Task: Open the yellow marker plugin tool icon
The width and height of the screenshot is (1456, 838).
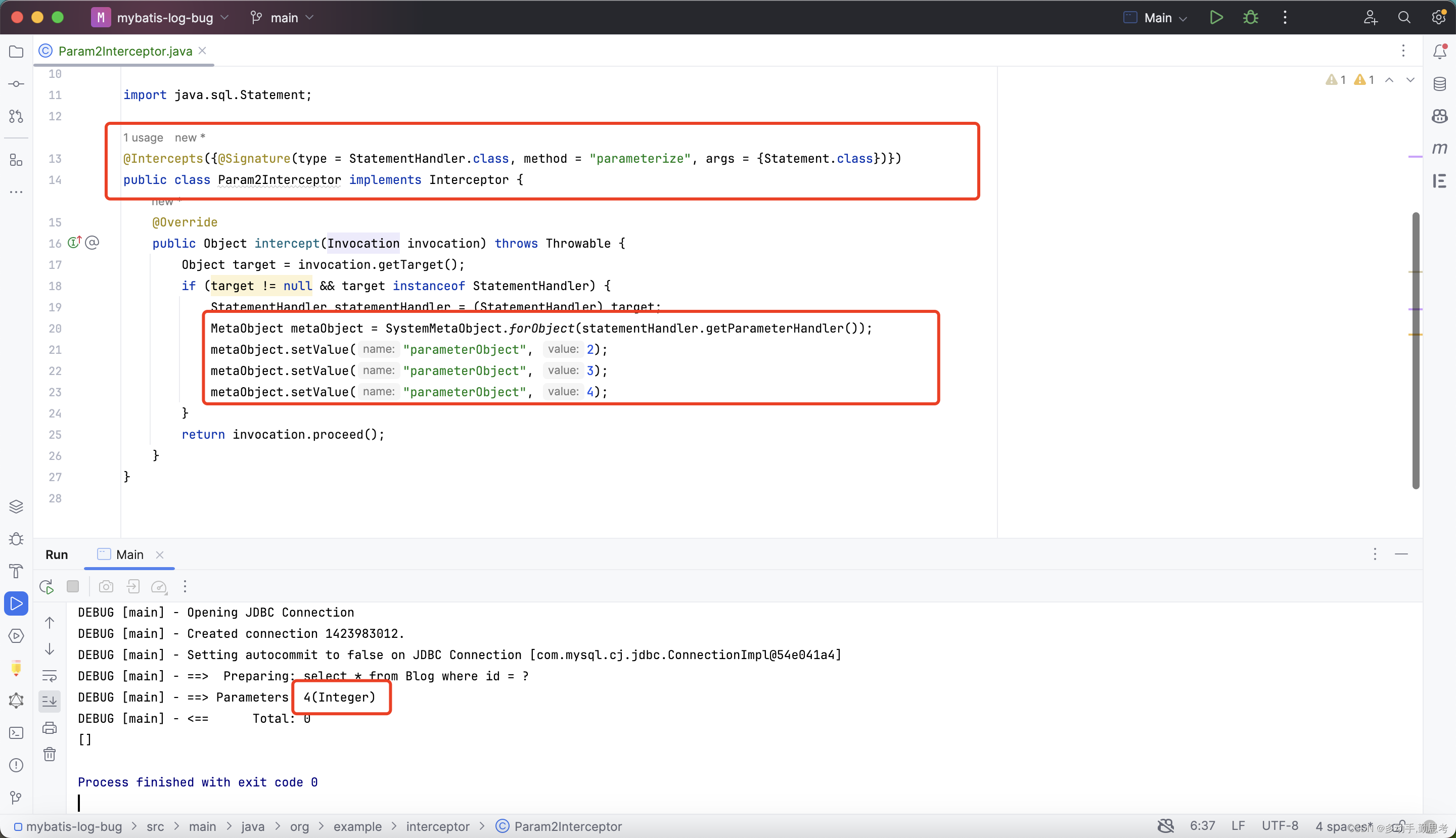Action: pos(16,668)
